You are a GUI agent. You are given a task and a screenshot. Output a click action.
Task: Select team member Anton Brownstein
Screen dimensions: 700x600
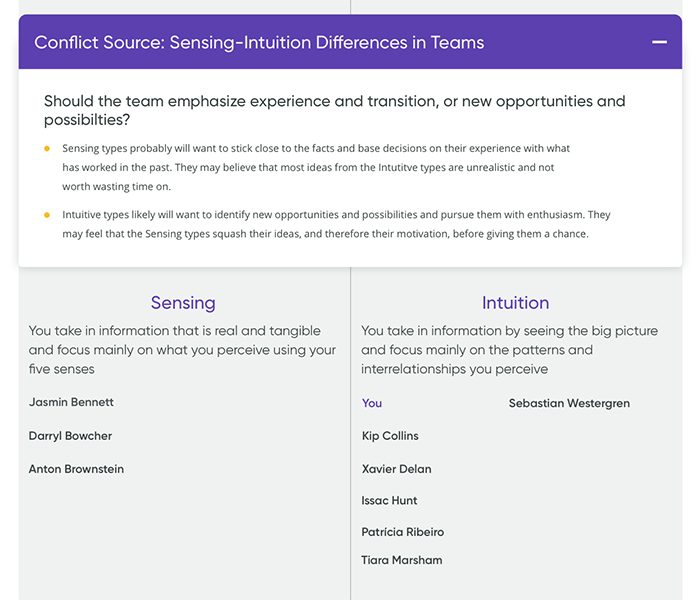click(x=76, y=469)
